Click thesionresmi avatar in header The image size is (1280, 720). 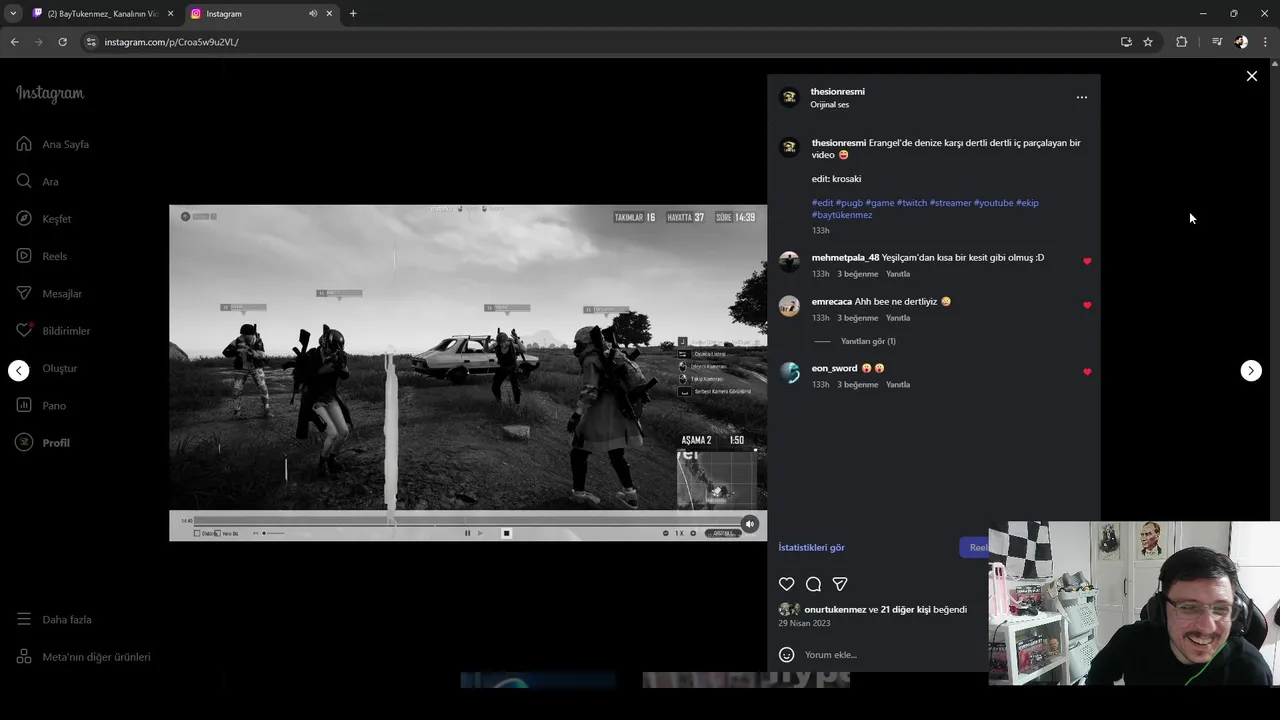[x=789, y=97]
